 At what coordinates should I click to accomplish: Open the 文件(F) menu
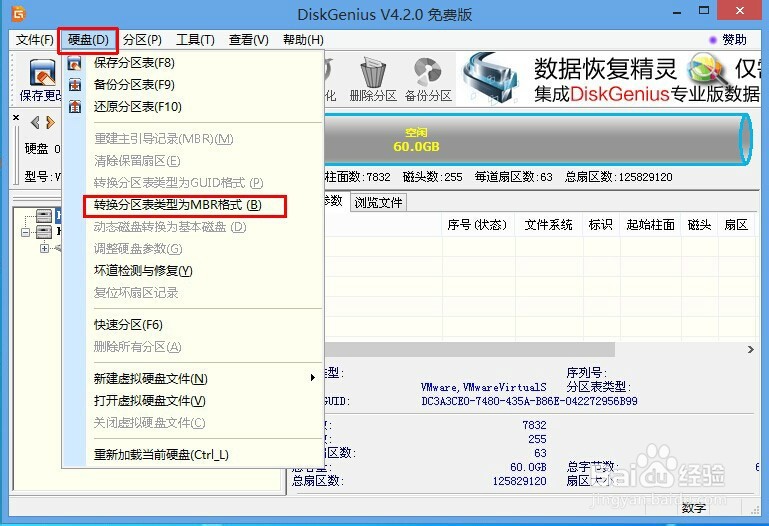coord(34,40)
